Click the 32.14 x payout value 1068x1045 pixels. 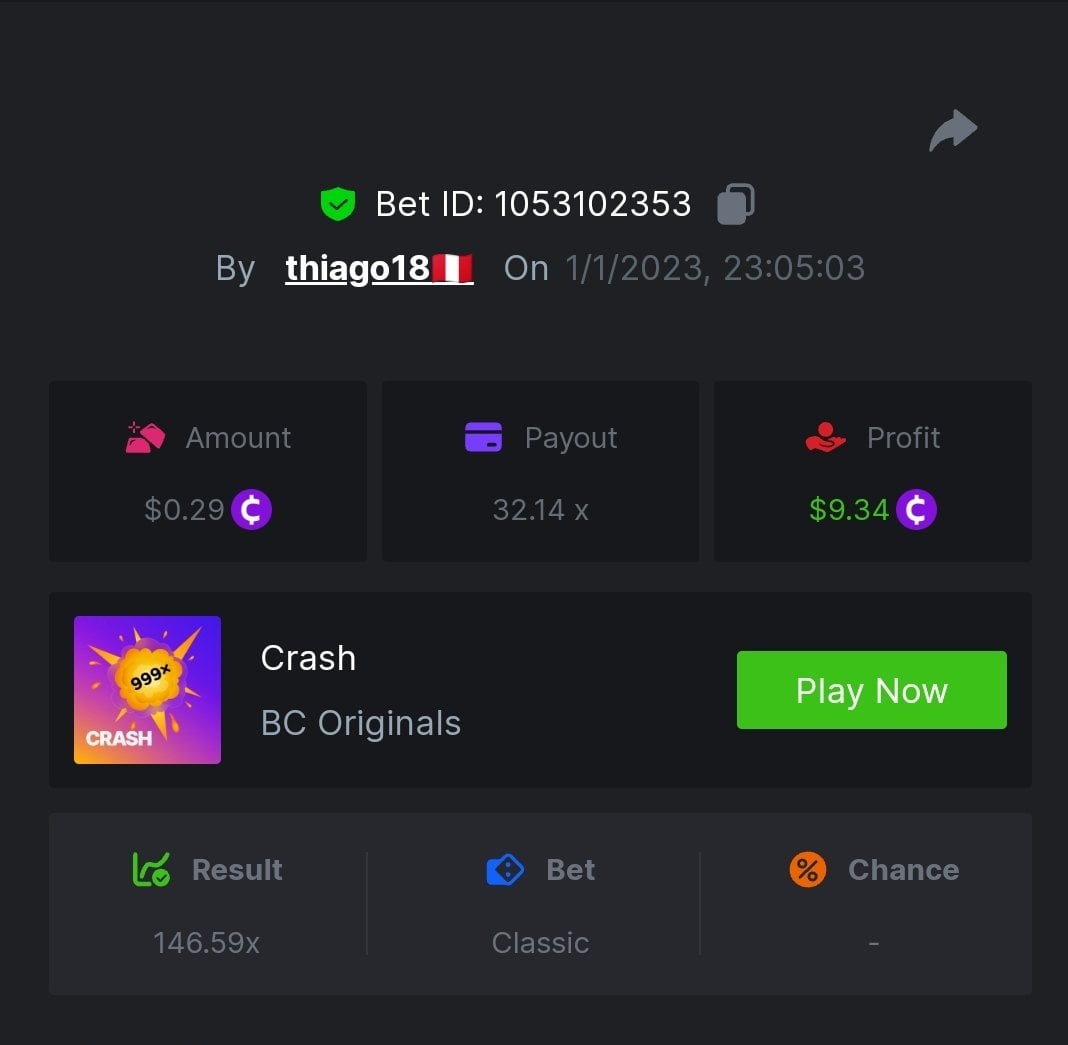(x=541, y=510)
